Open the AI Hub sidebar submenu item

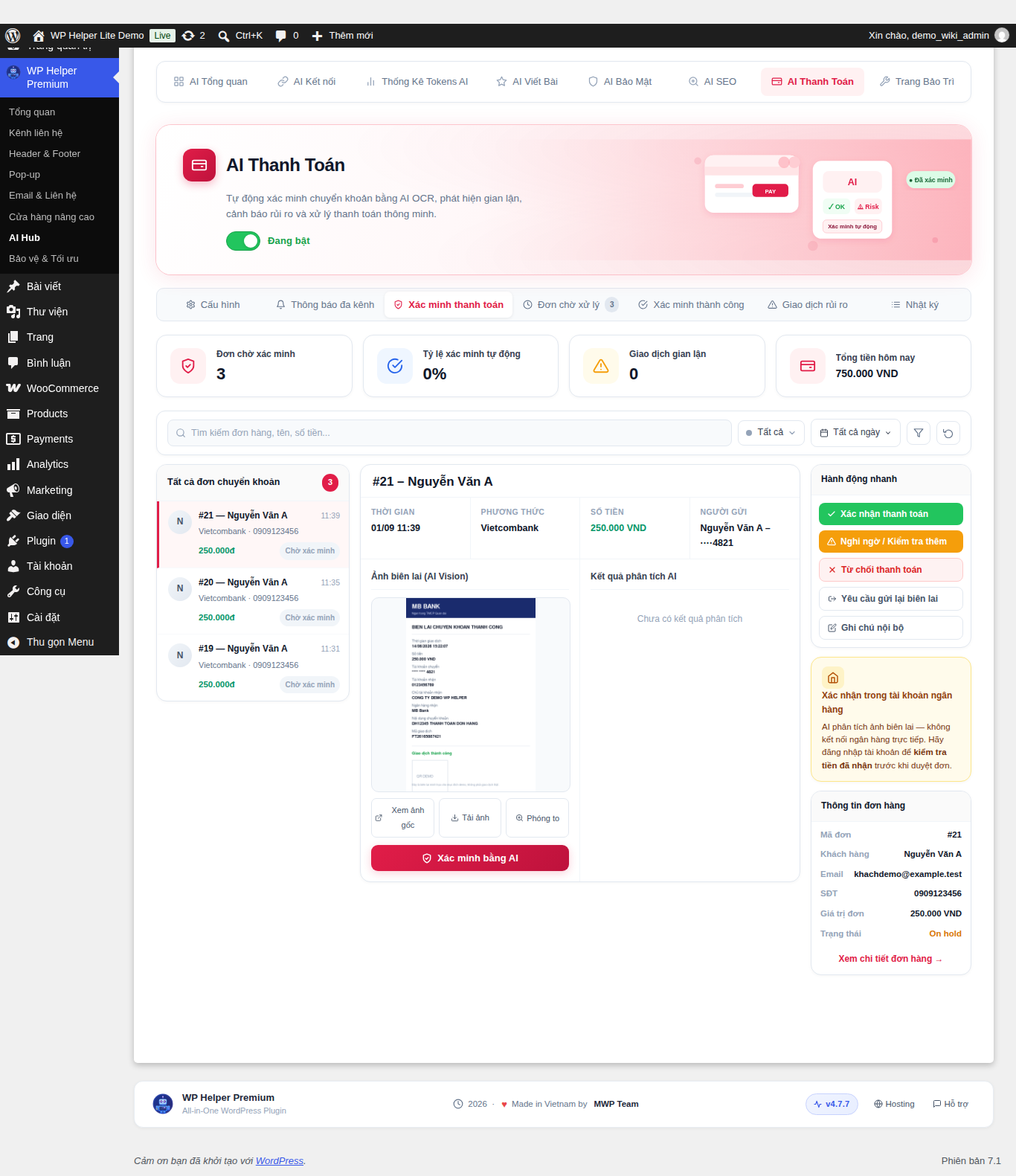(25, 238)
